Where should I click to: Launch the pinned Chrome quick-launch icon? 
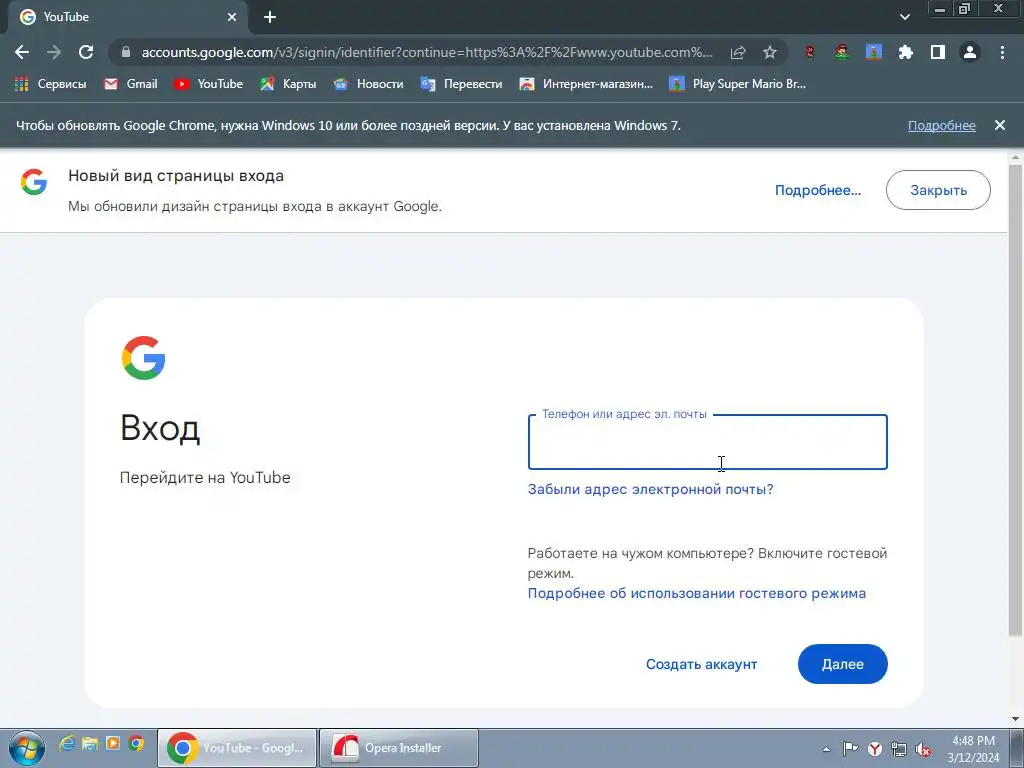136,743
